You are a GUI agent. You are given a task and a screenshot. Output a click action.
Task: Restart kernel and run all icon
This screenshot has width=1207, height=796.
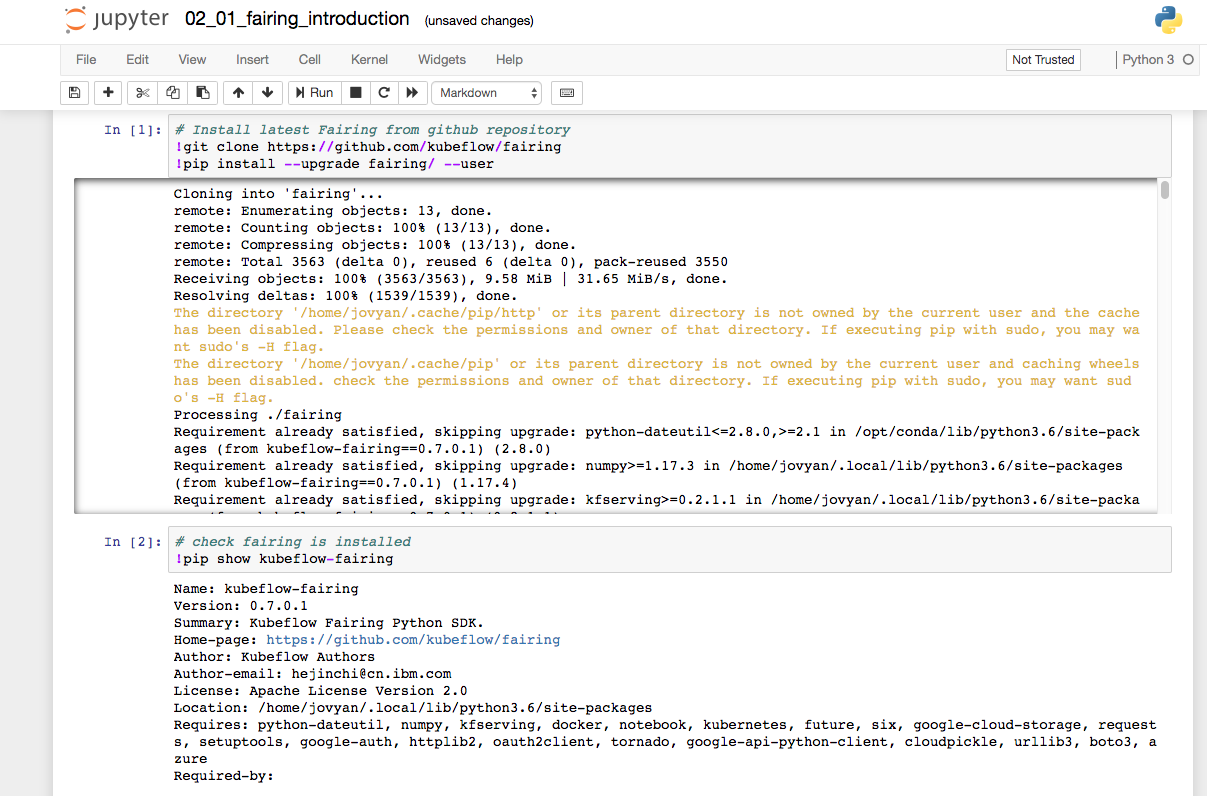tap(411, 93)
